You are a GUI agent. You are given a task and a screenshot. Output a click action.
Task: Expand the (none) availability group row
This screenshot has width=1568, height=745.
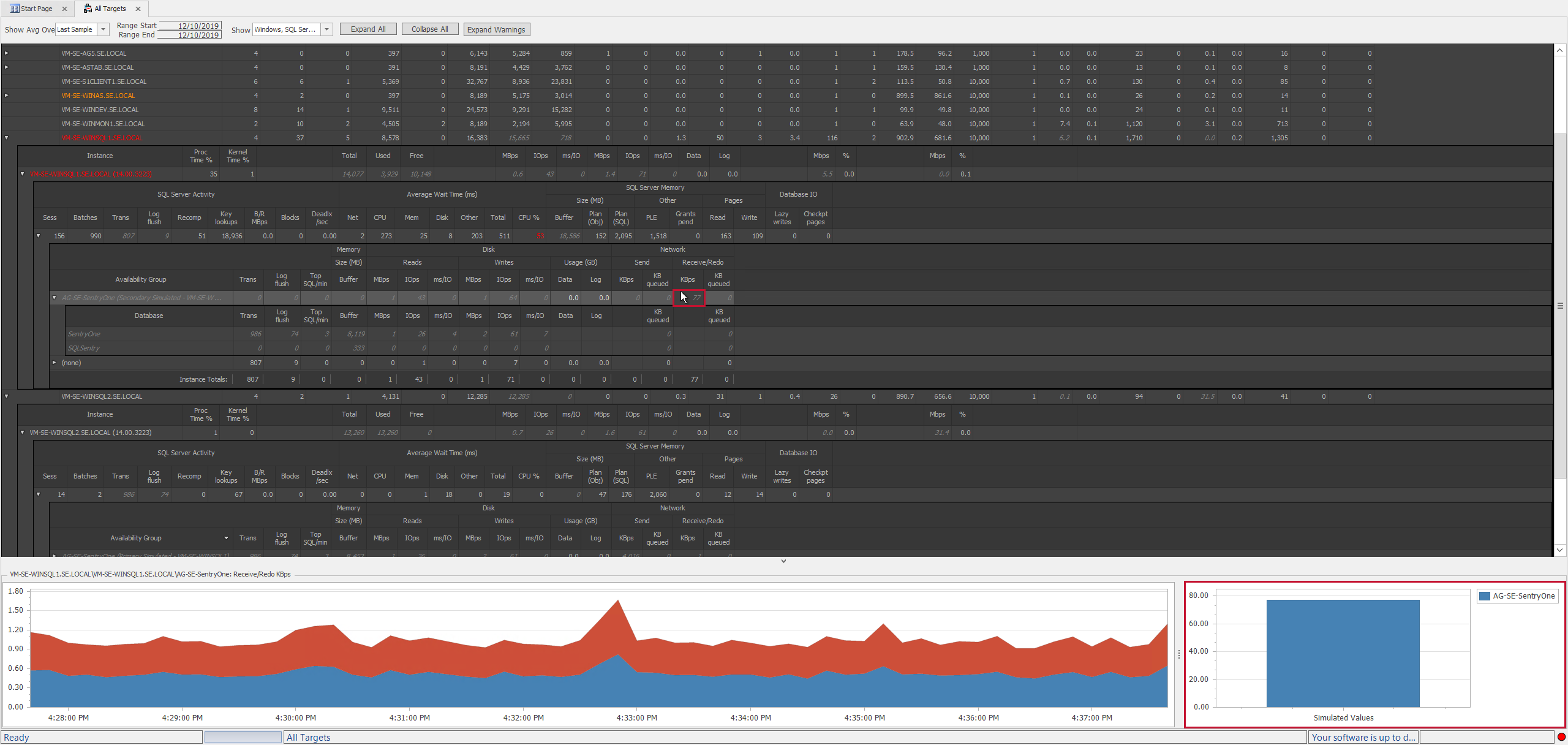(54, 363)
